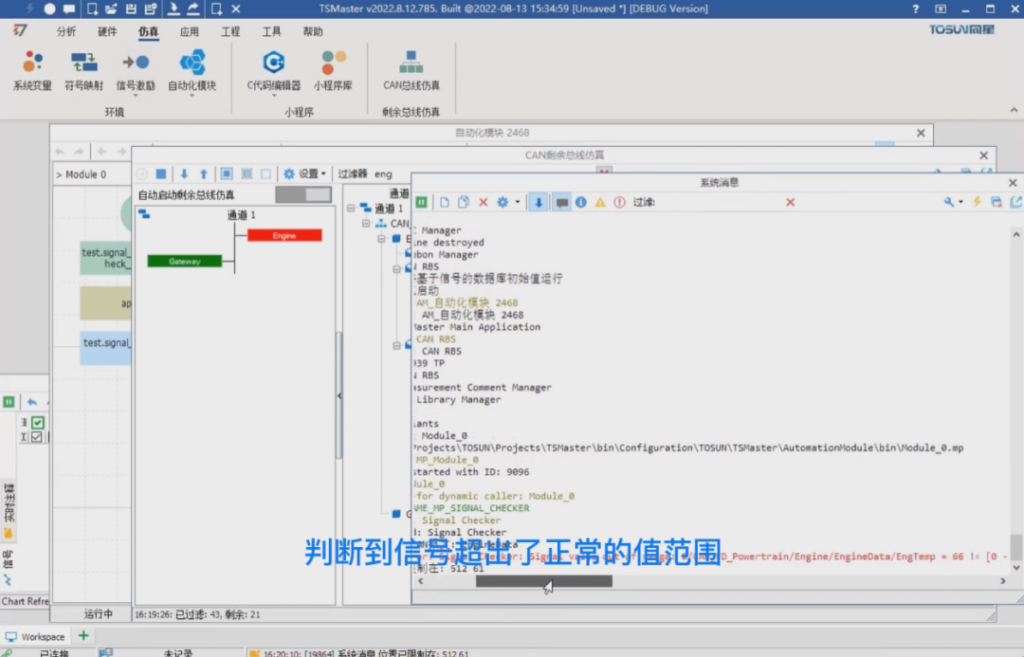
Task: Click the question mark help icon
Action: 916,8
